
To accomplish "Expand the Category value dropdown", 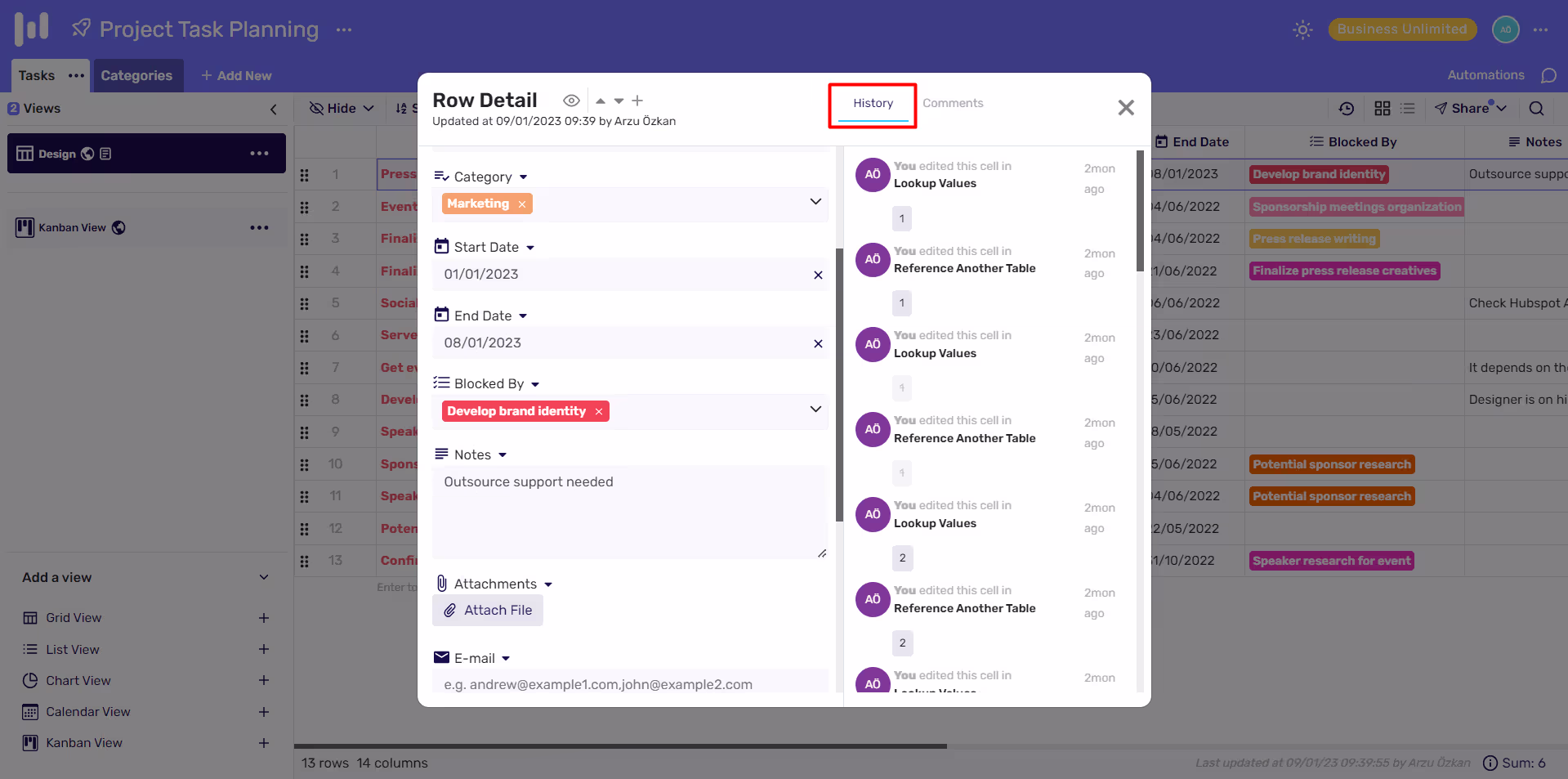I will coord(815,201).
